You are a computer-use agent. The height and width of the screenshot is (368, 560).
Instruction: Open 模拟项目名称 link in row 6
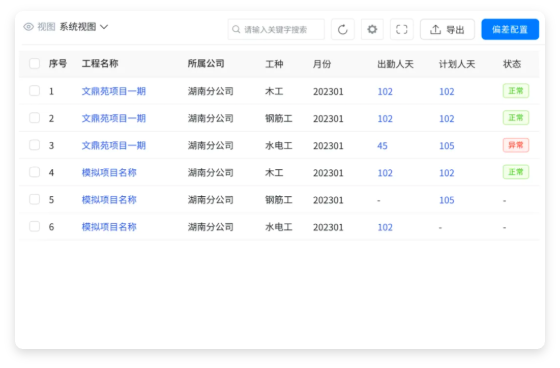(x=109, y=227)
